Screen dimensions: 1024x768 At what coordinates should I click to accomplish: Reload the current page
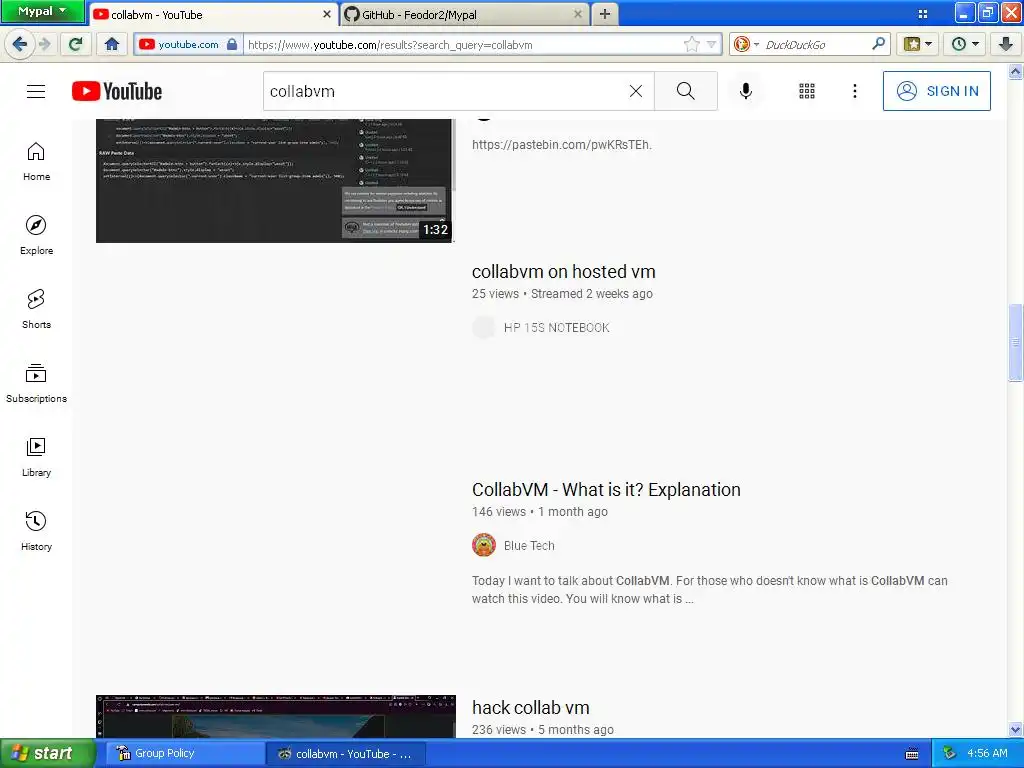(x=76, y=44)
